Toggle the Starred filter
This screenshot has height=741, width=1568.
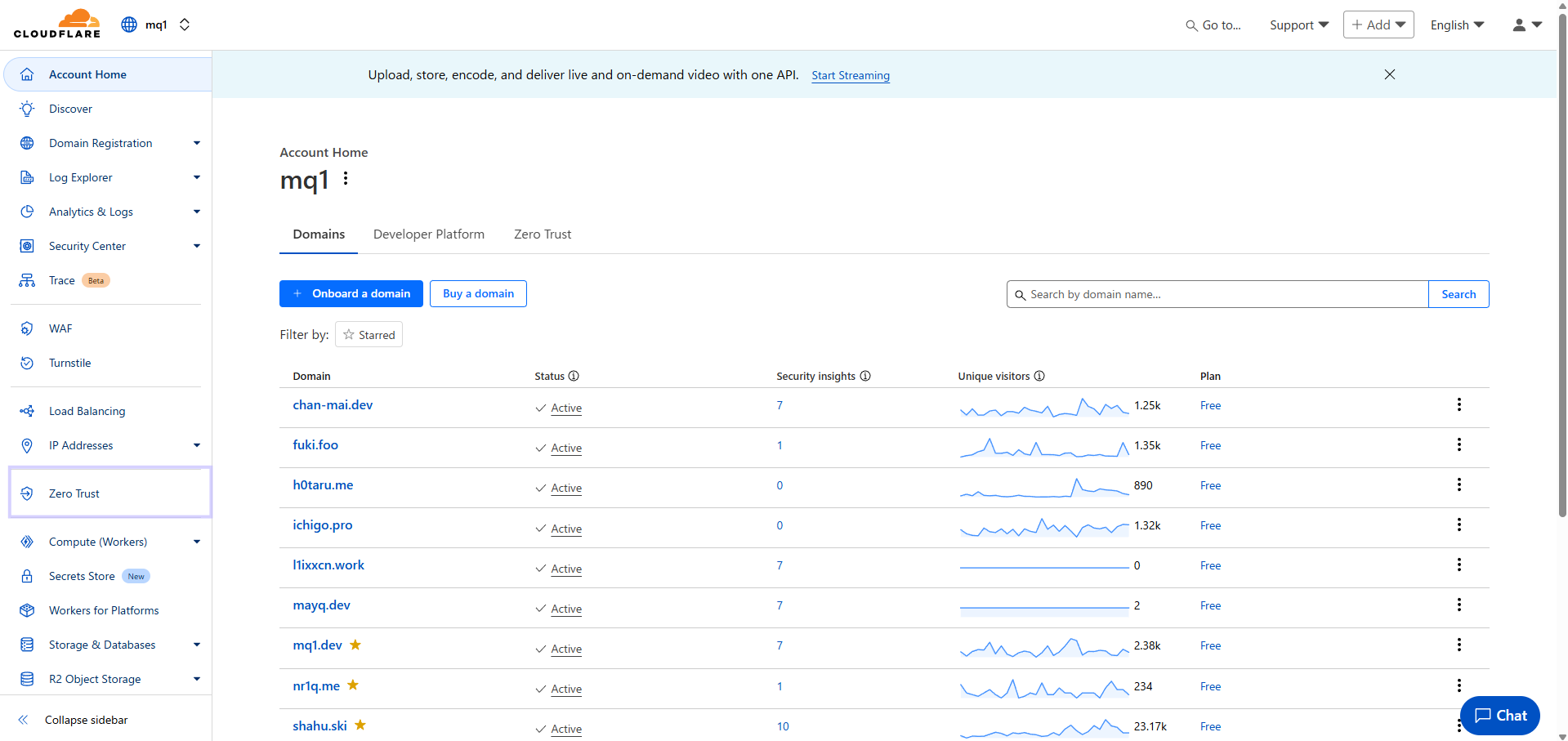click(x=369, y=334)
